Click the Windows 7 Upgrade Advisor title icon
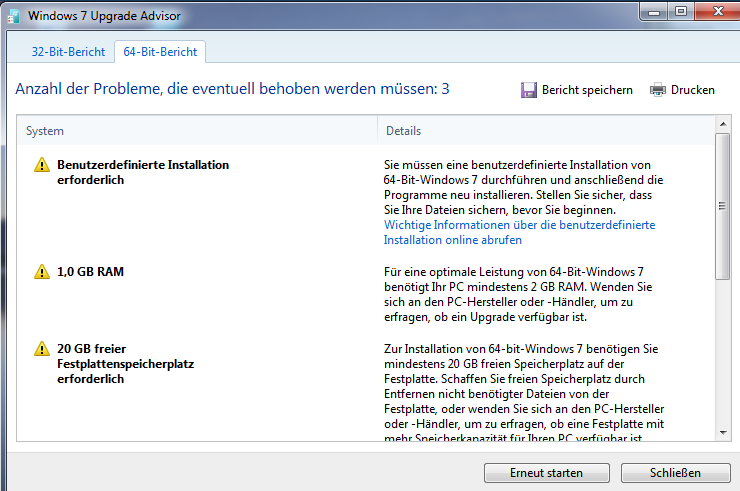Screen dimensions: 740x491 pos(13,17)
